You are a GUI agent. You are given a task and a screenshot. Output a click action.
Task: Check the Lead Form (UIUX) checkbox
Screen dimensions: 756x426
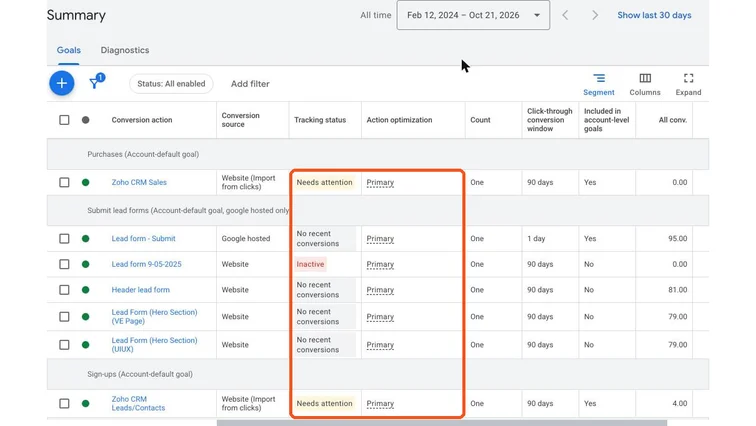pos(64,345)
